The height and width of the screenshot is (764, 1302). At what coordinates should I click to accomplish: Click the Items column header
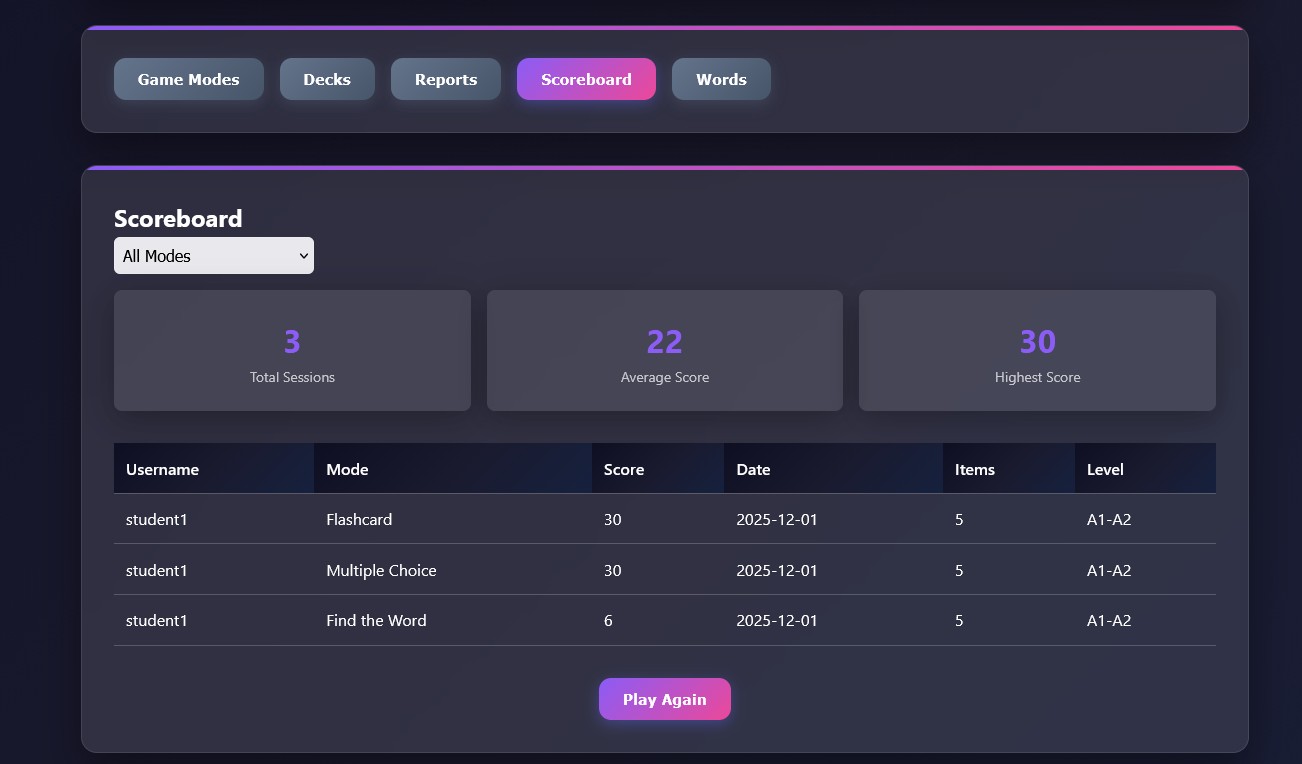point(974,469)
